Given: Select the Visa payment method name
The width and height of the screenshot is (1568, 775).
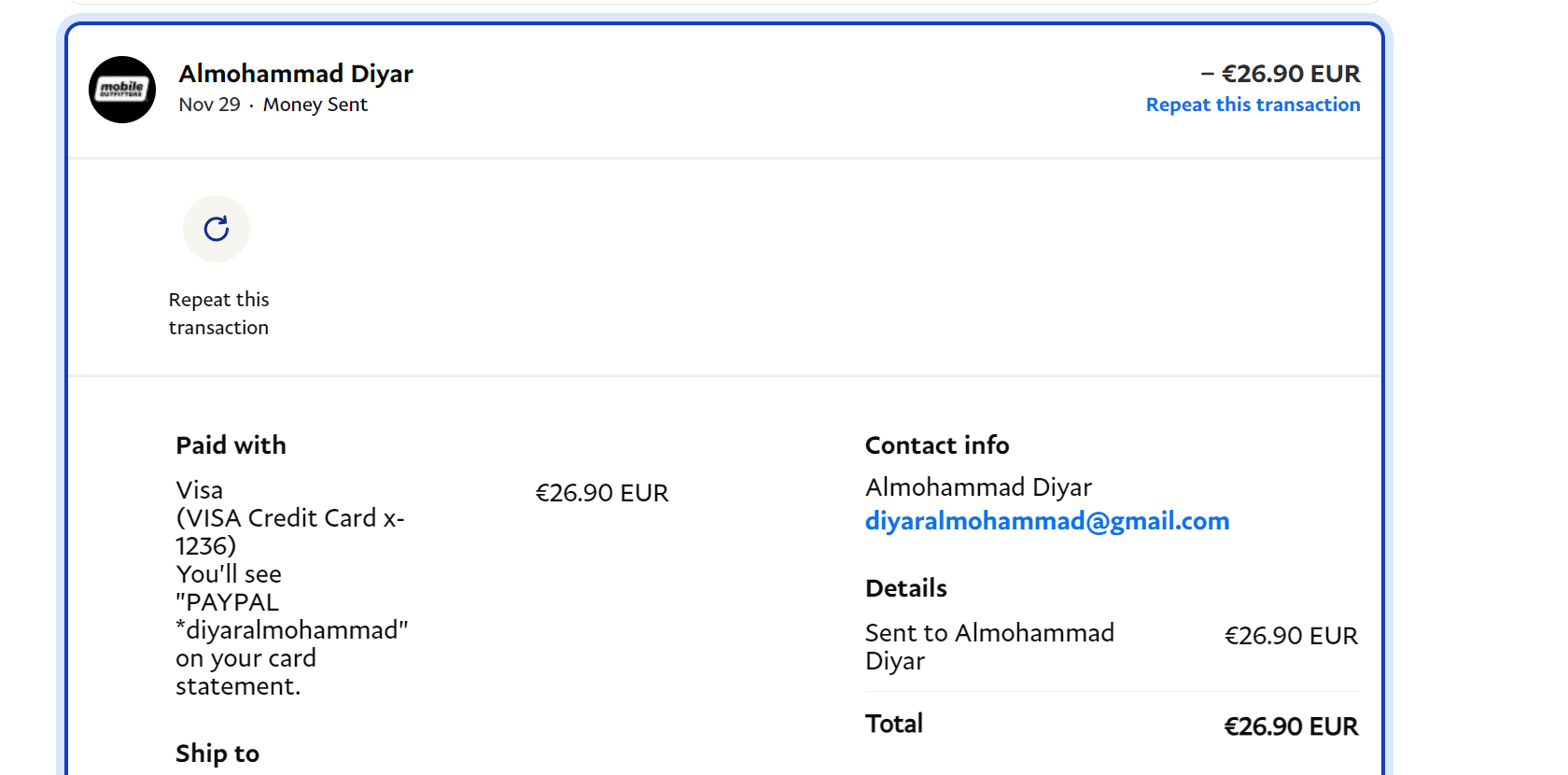Looking at the screenshot, I should pyautogui.click(x=200, y=490).
